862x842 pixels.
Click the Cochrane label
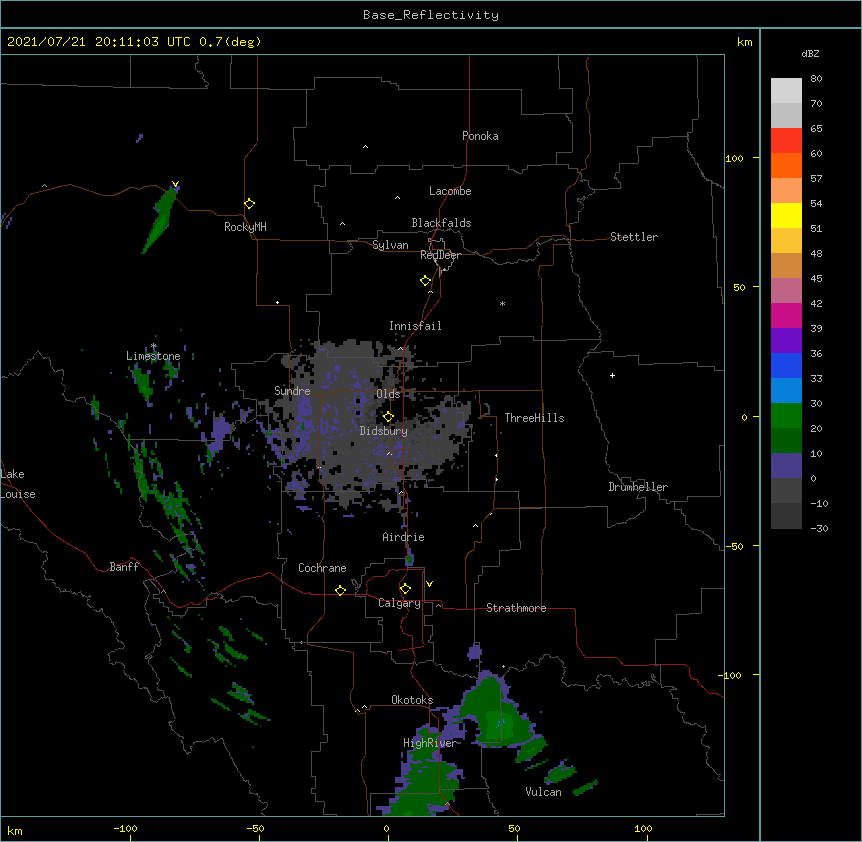tap(322, 568)
